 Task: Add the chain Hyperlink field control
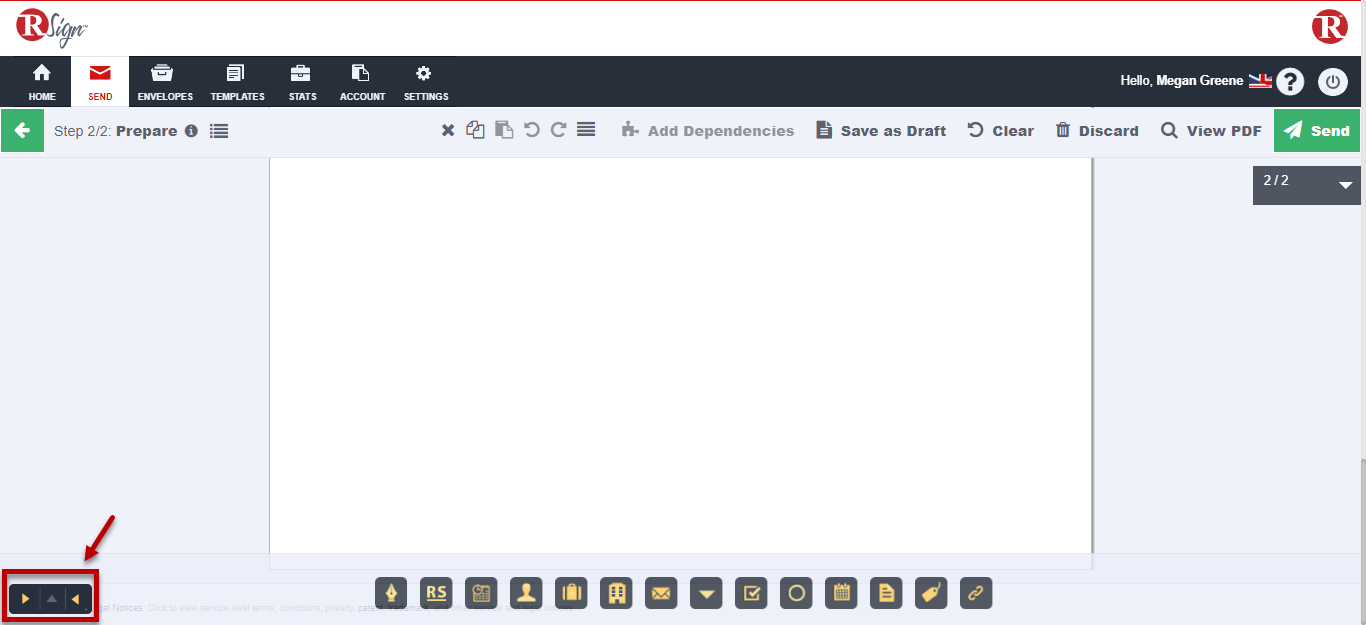pyautogui.click(x=976, y=593)
